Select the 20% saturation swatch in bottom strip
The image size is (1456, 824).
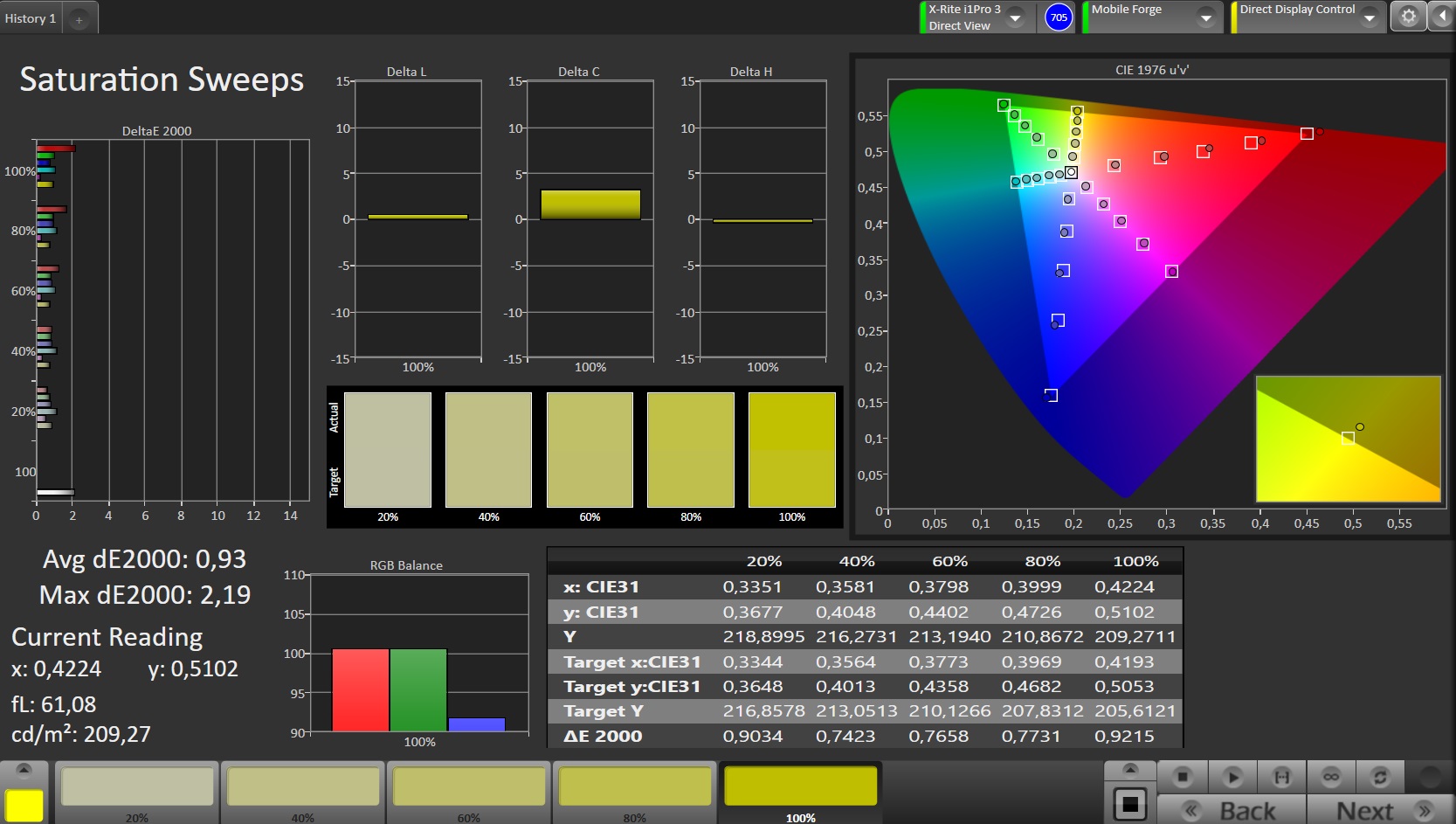tap(137, 787)
